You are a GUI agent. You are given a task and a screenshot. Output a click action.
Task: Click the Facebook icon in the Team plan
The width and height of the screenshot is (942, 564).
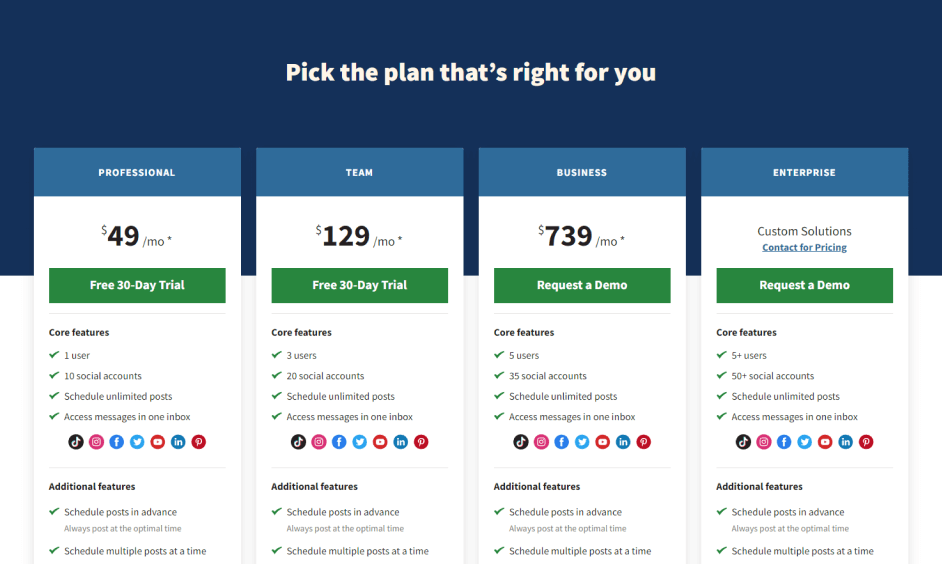(339, 442)
